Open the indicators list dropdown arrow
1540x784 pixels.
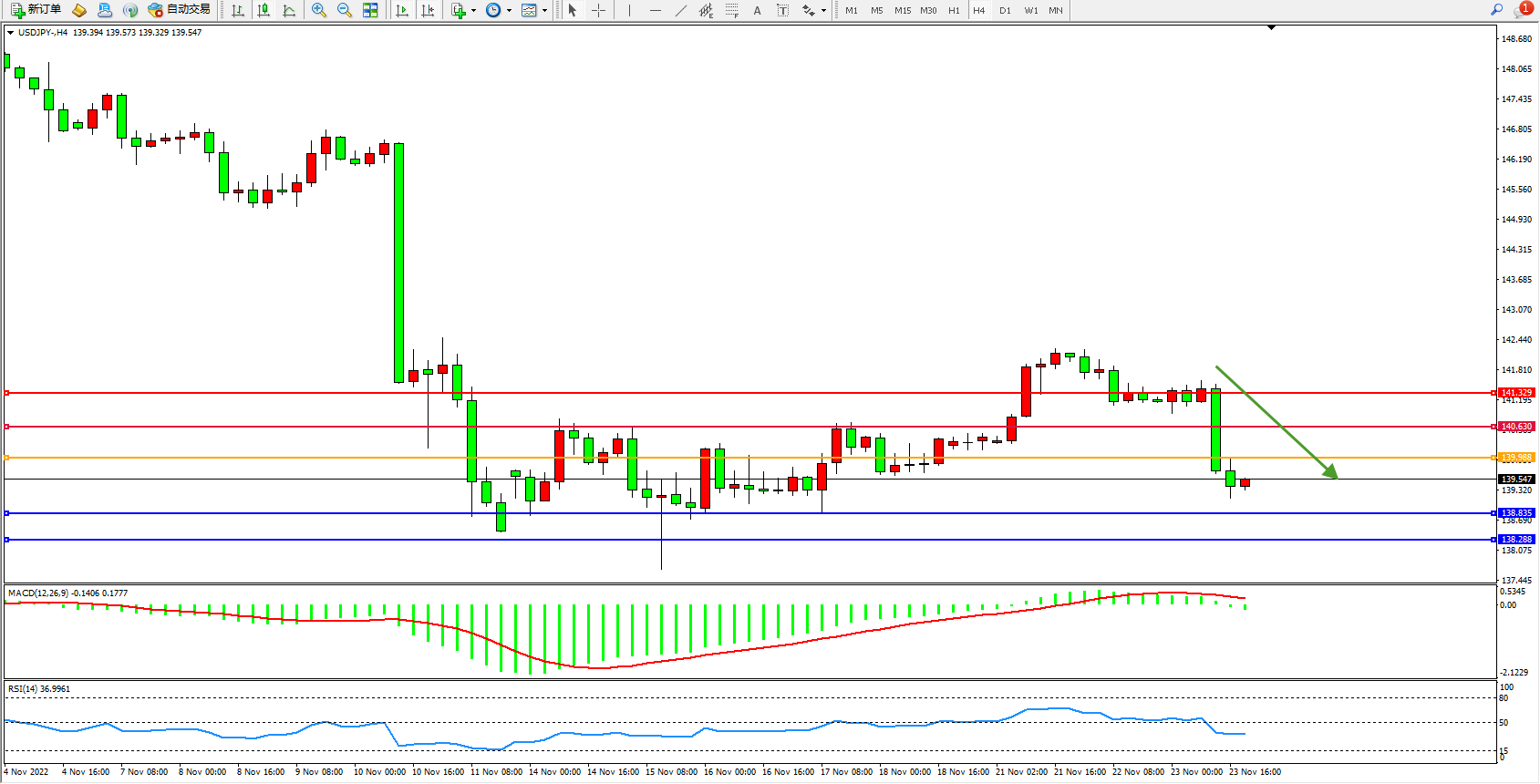coord(473,11)
